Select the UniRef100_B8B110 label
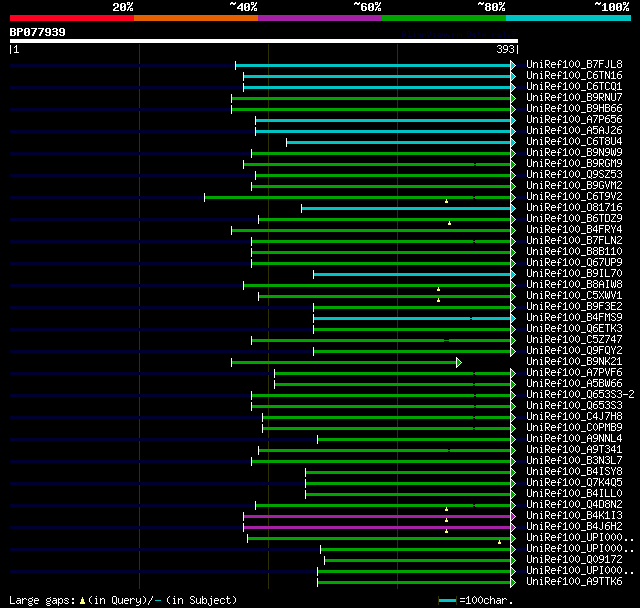The height and width of the screenshot is (608, 640). [574, 252]
